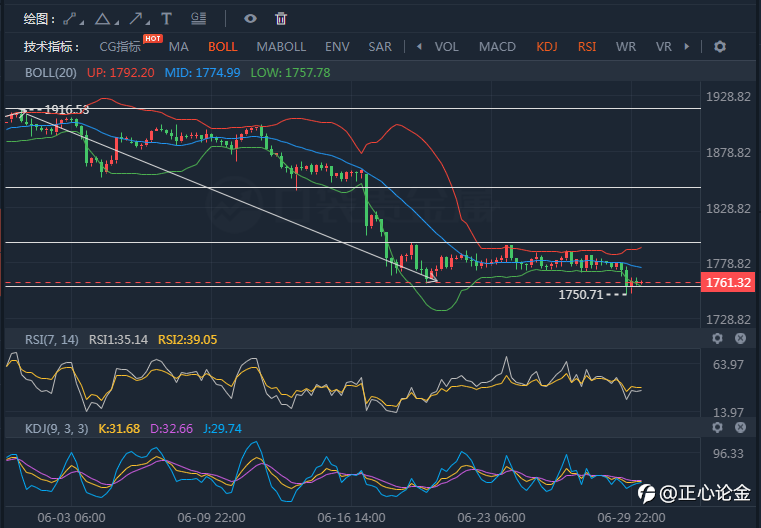Toggle the RSI sub-indicator
761x528 pixels.
click(587, 47)
